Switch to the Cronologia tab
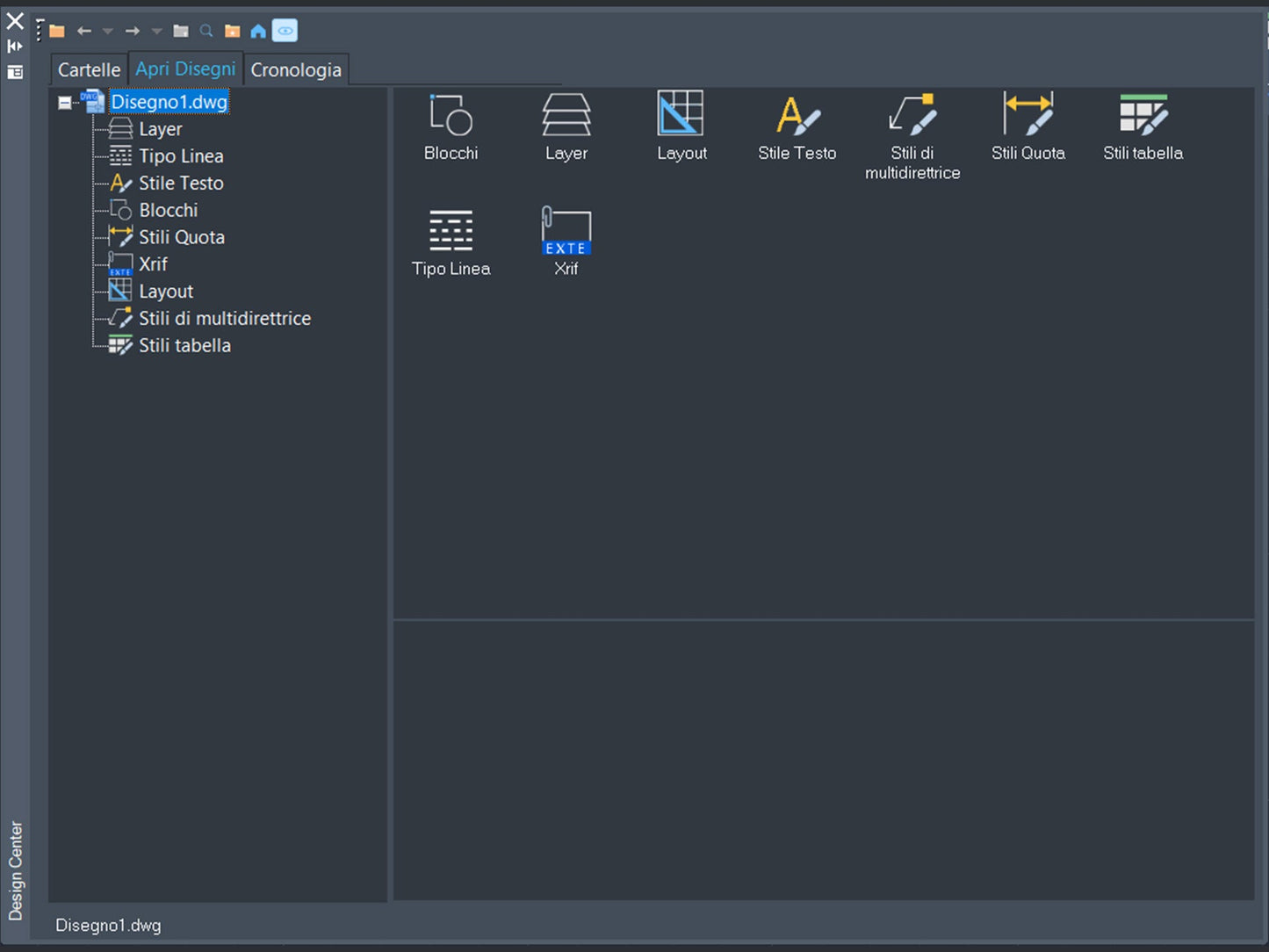Image resolution: width=1269 pixels, height=952 pixels. pyautogui.click(x=296, y=70)
